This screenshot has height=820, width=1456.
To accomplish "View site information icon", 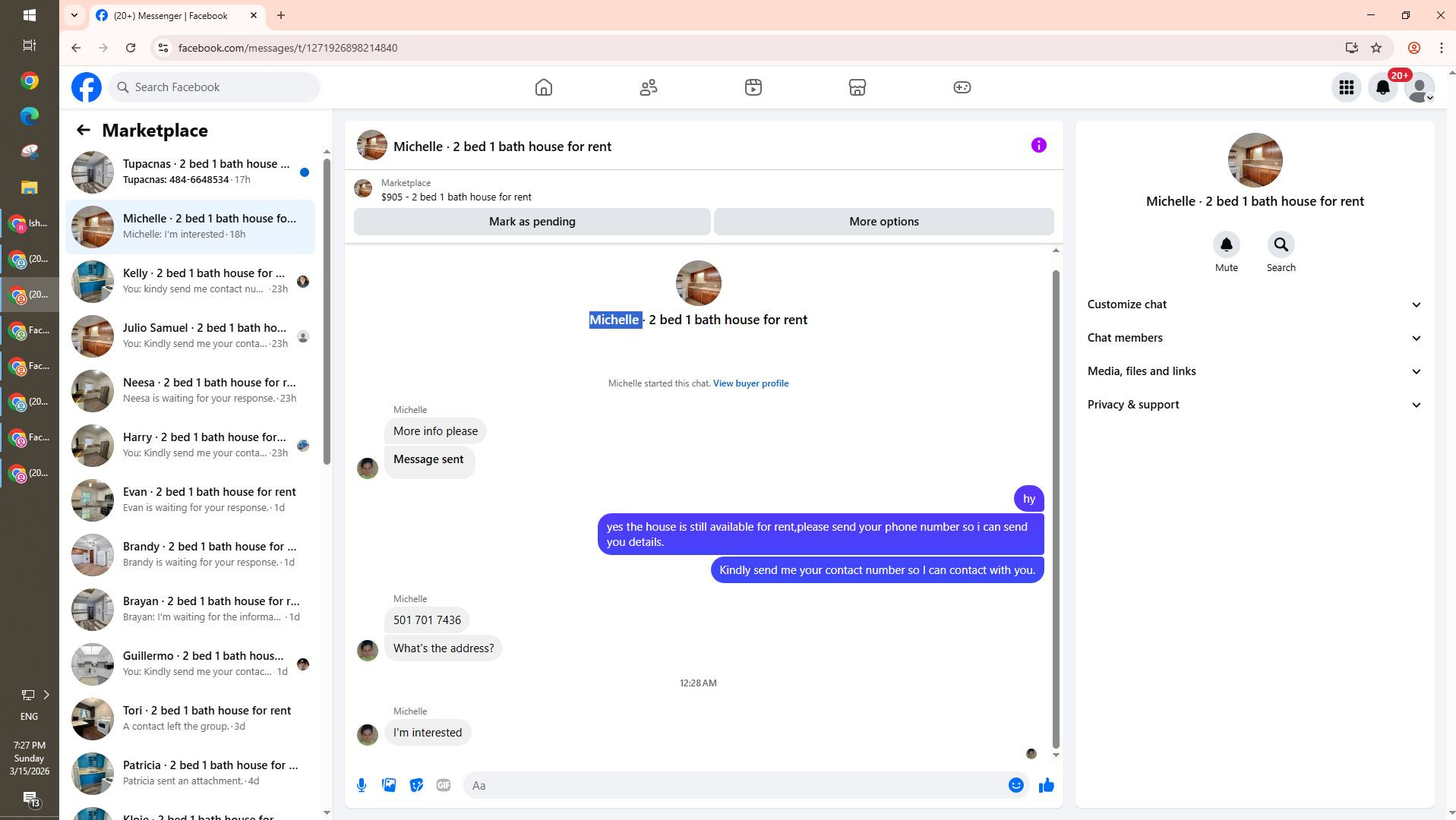I will click(x=163, y=48).
